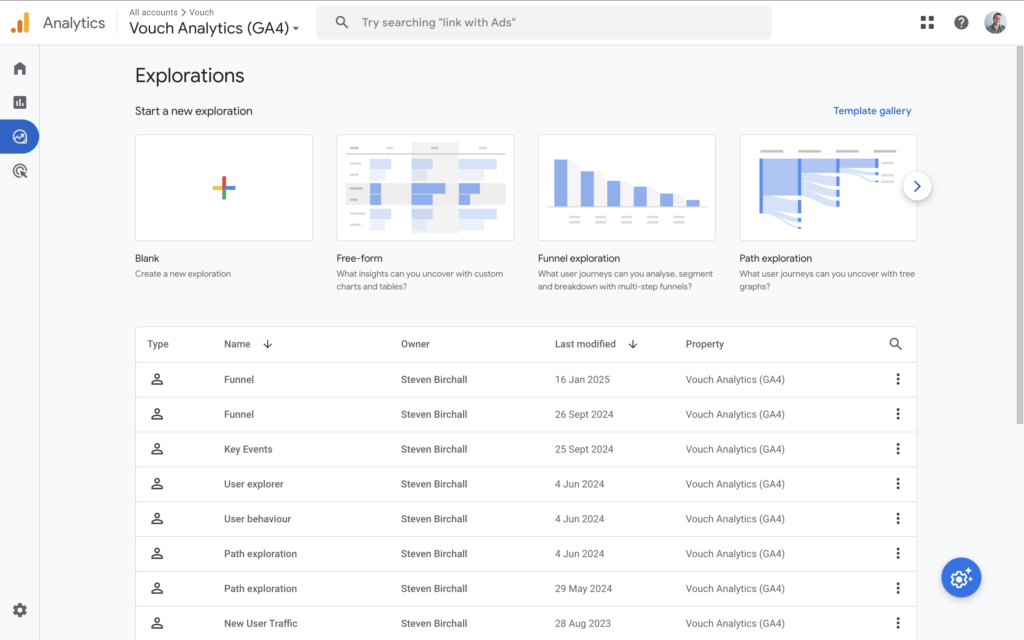Open the Admin settings gear

tap(20, 610)
